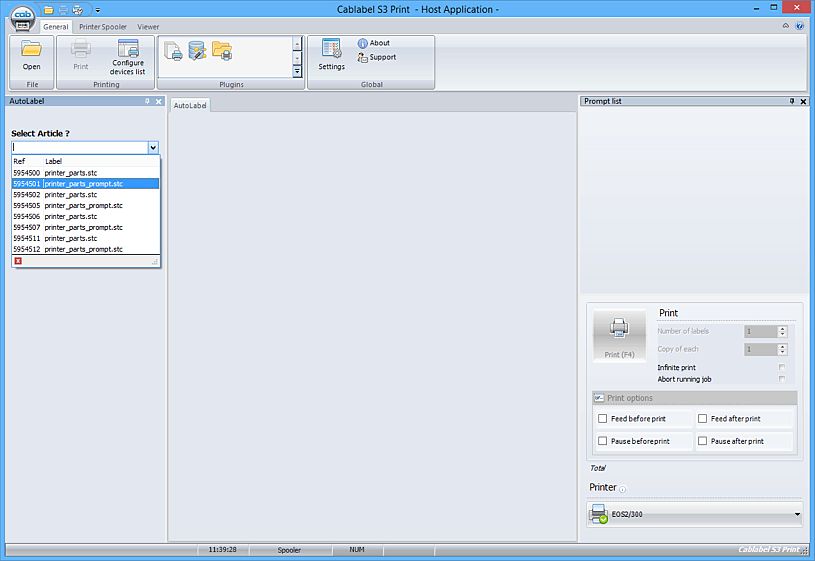Toggle the Abort running job checkbox
Screen dimensions: 815x561
782,379
